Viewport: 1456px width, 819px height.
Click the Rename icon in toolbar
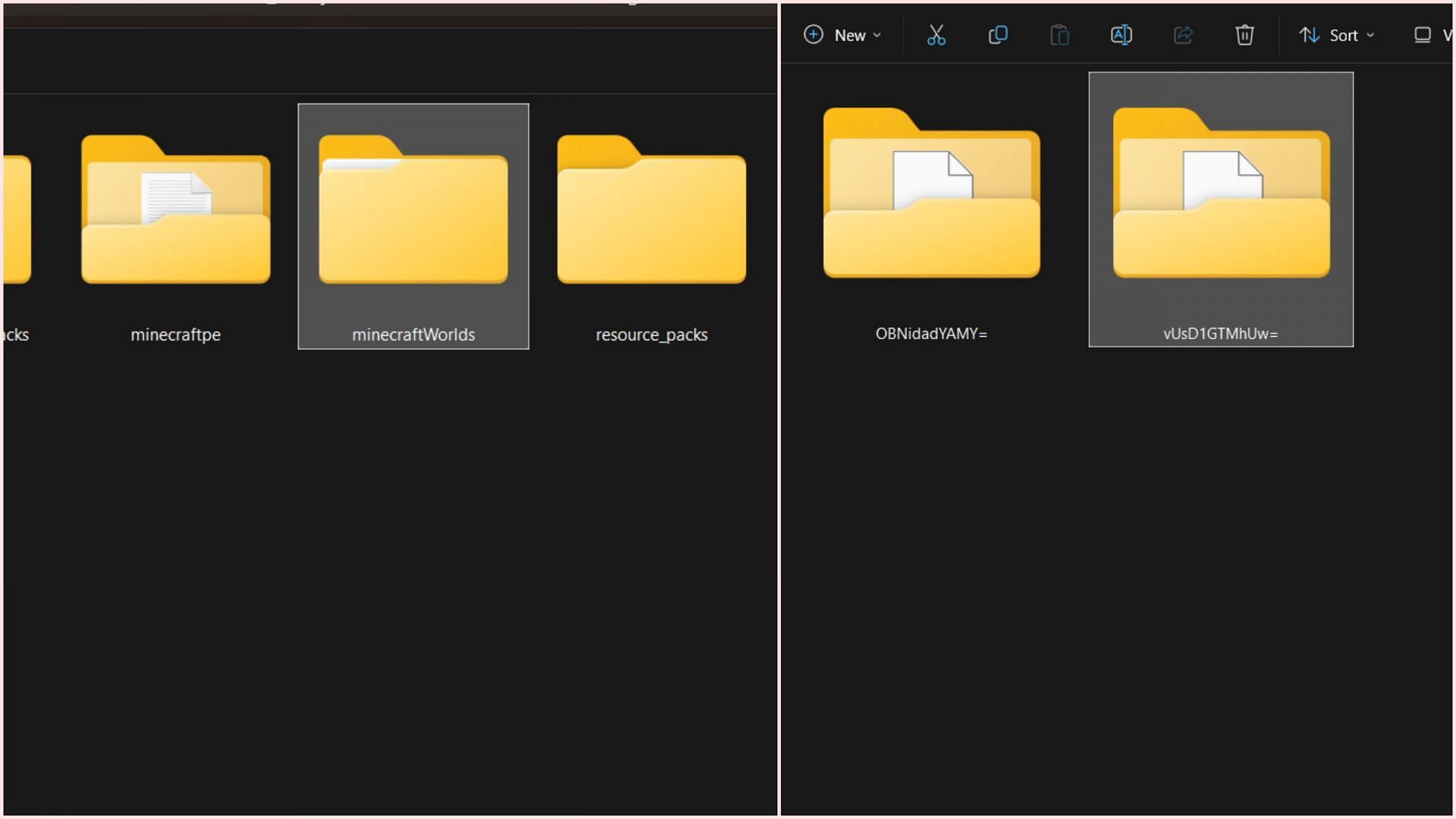[1119, 35]
